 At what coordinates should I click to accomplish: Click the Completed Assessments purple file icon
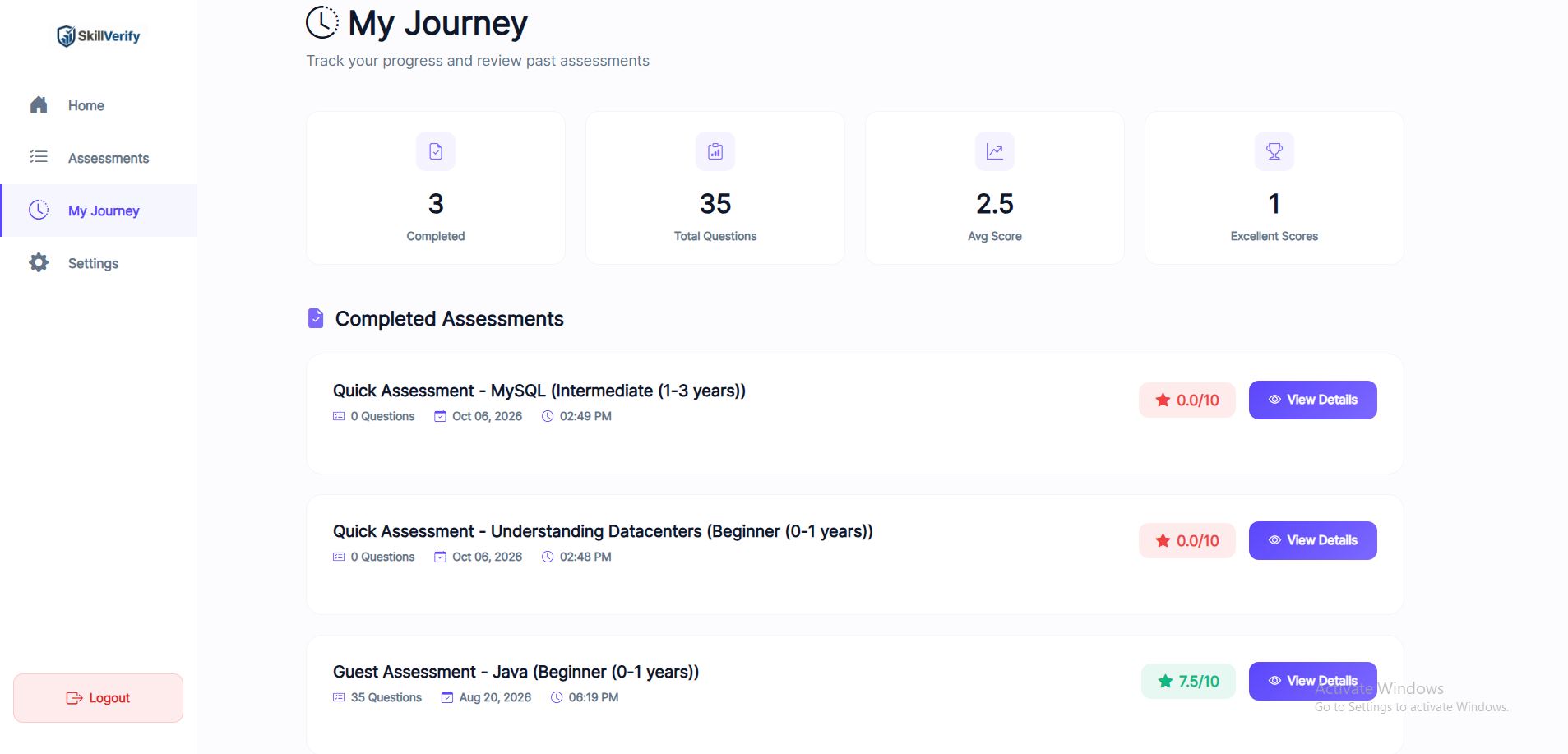pos(316,318)
